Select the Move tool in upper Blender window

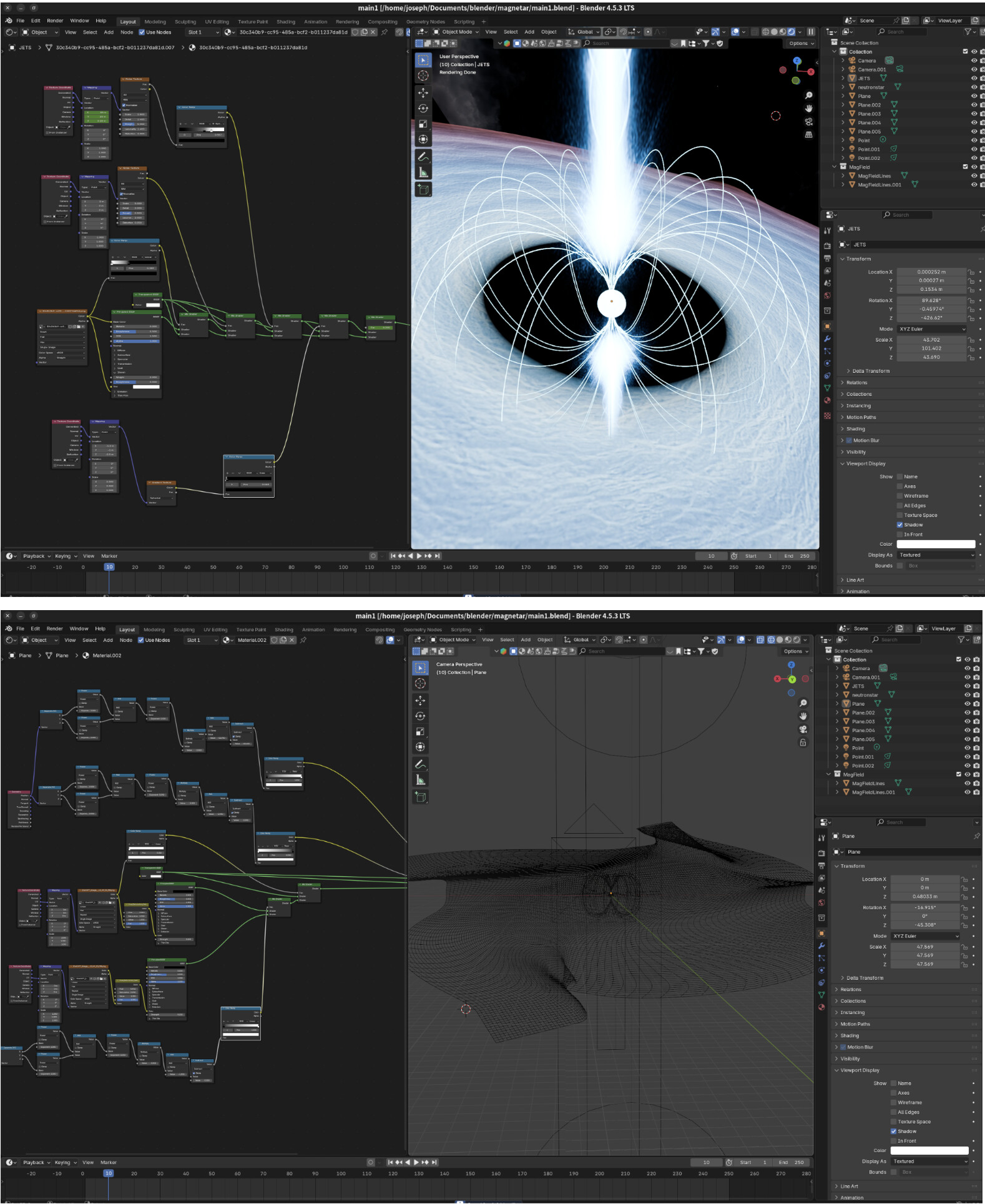pos(423,92)
